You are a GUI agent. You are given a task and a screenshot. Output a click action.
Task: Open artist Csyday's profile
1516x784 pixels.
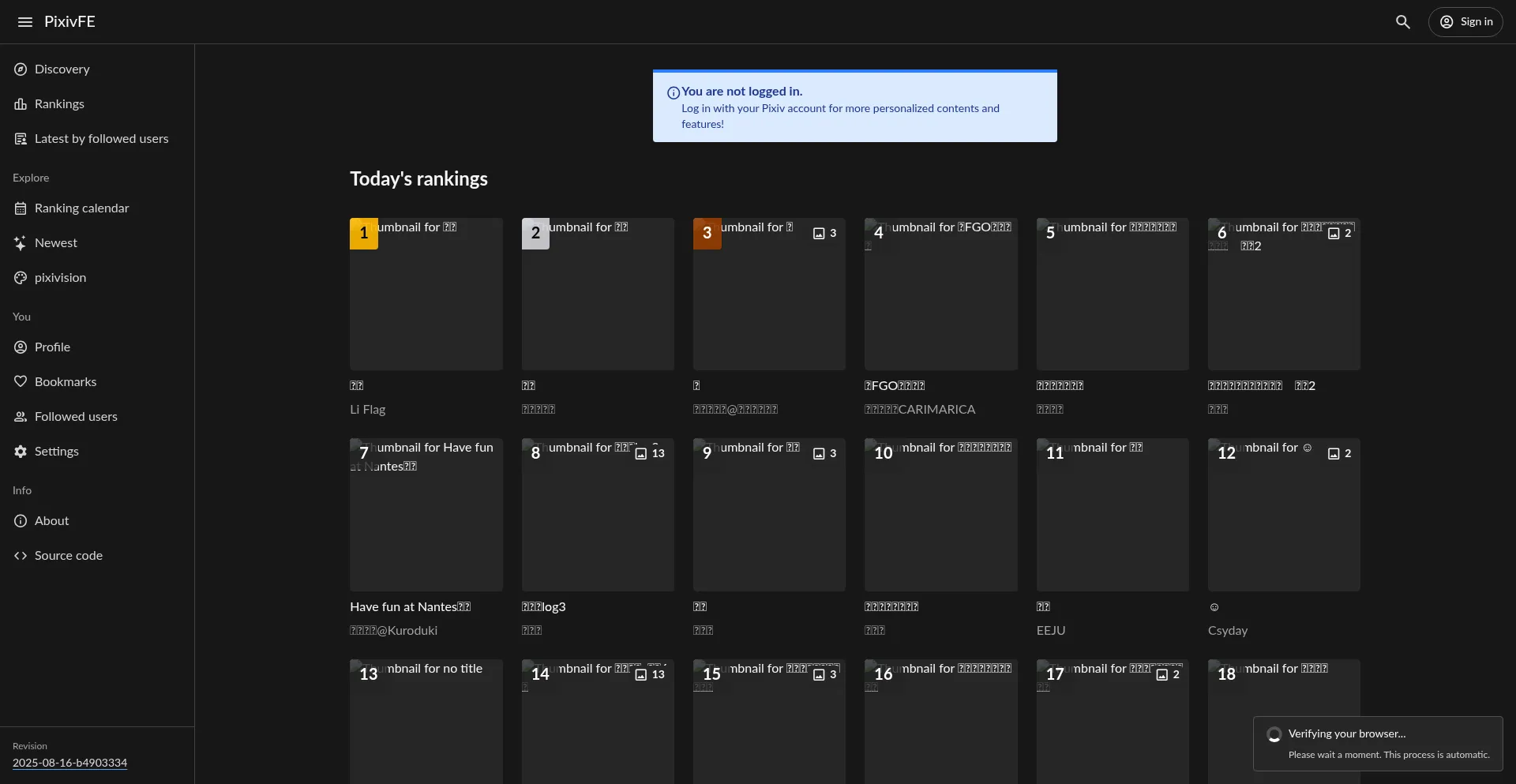point(1228,631)
